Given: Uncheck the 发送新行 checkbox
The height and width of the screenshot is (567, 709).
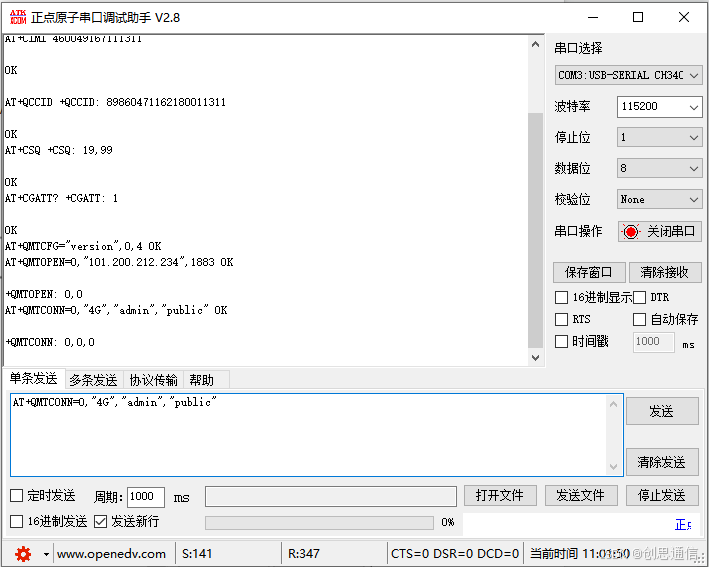Looking at the screenshot, I should pyautogui.click(x=100, y=521).
